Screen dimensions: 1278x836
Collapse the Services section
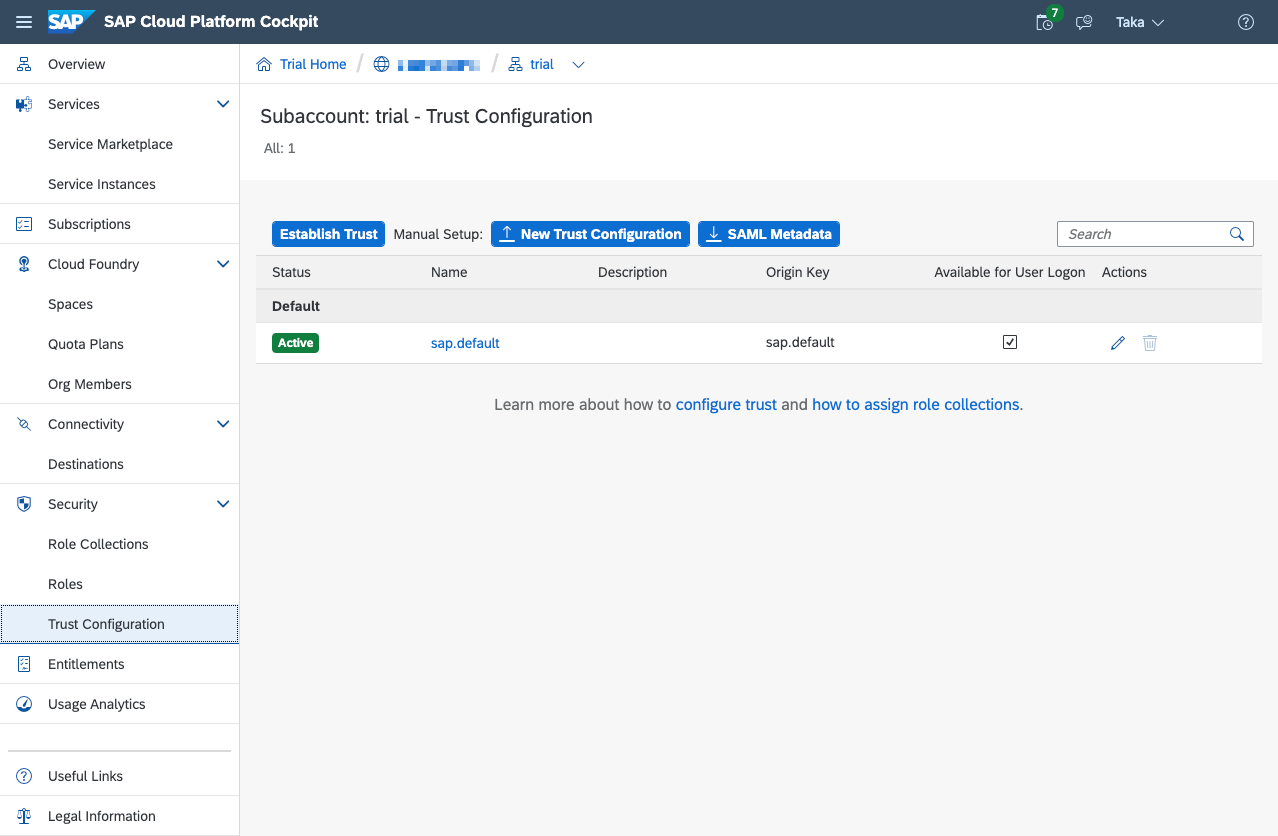[223, 104]
